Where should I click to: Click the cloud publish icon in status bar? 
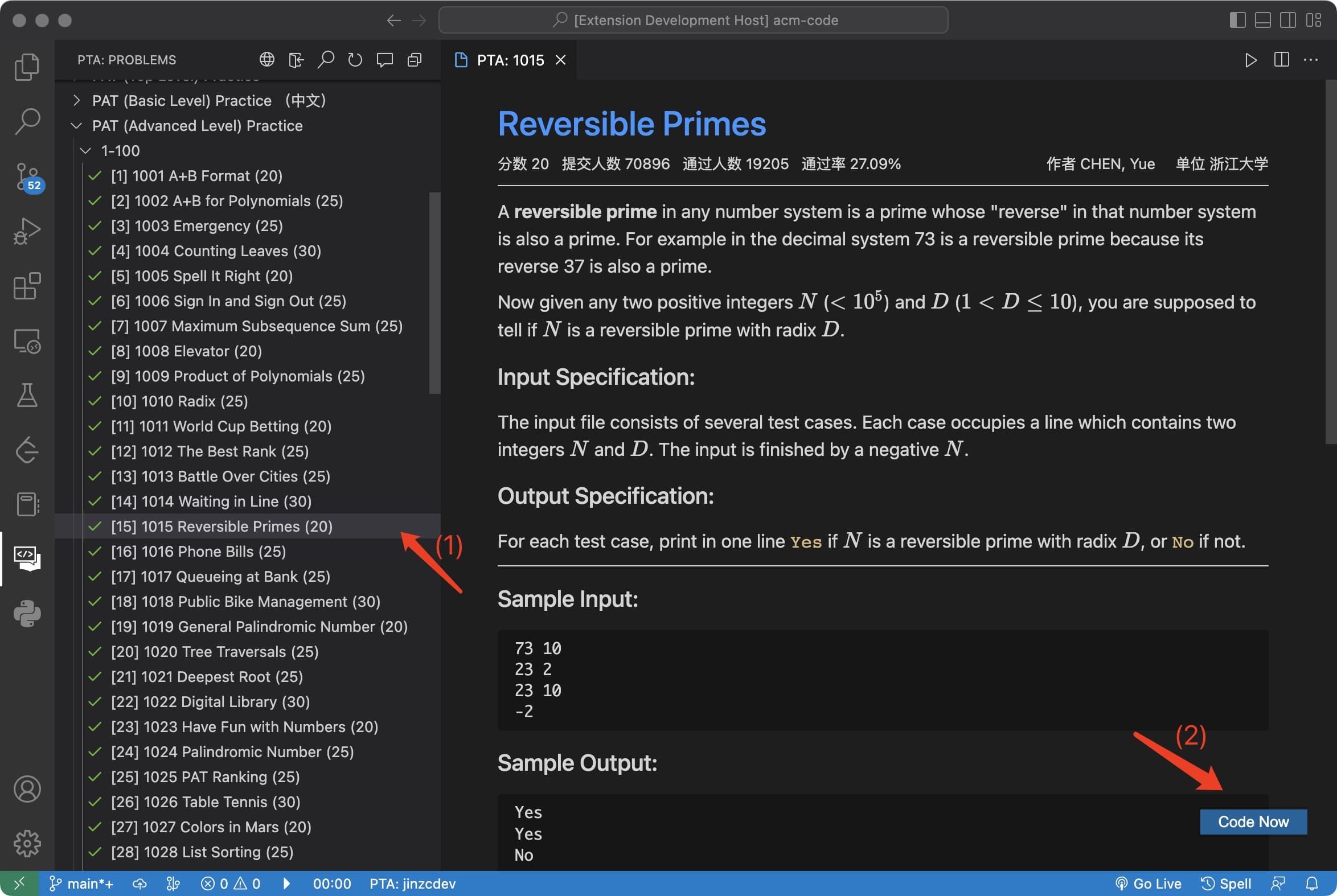[140, 883]
